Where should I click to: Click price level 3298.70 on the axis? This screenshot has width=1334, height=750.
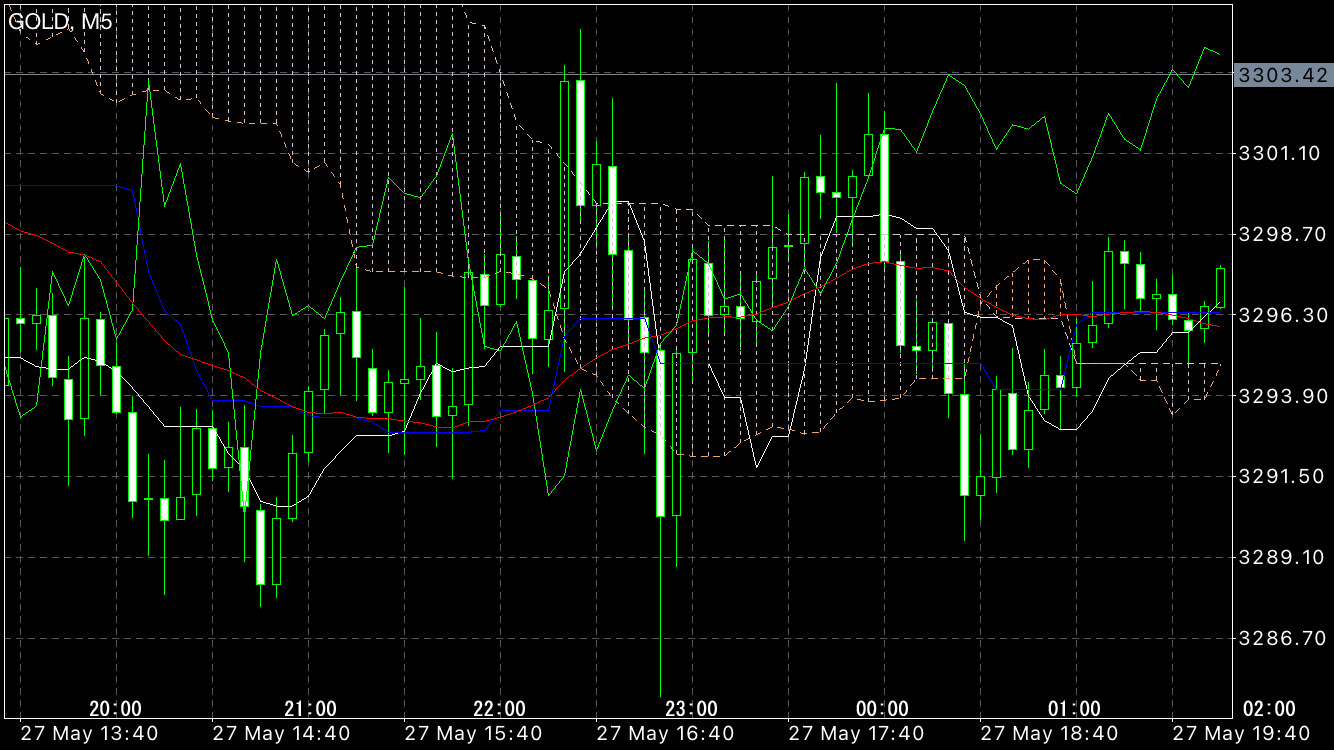pyautogui.click(x=1282, y=234)
